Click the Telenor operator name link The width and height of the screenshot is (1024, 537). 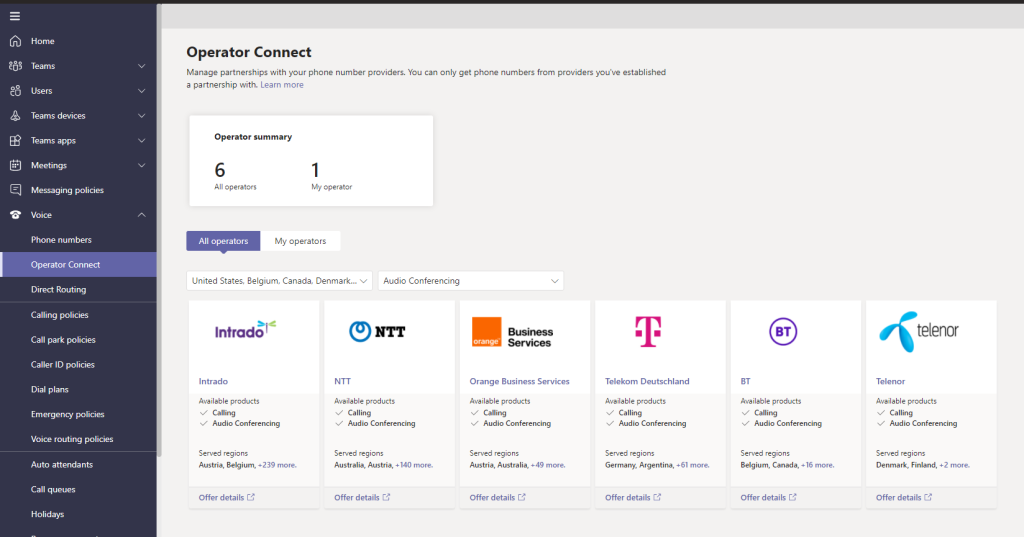pos(890,381)
